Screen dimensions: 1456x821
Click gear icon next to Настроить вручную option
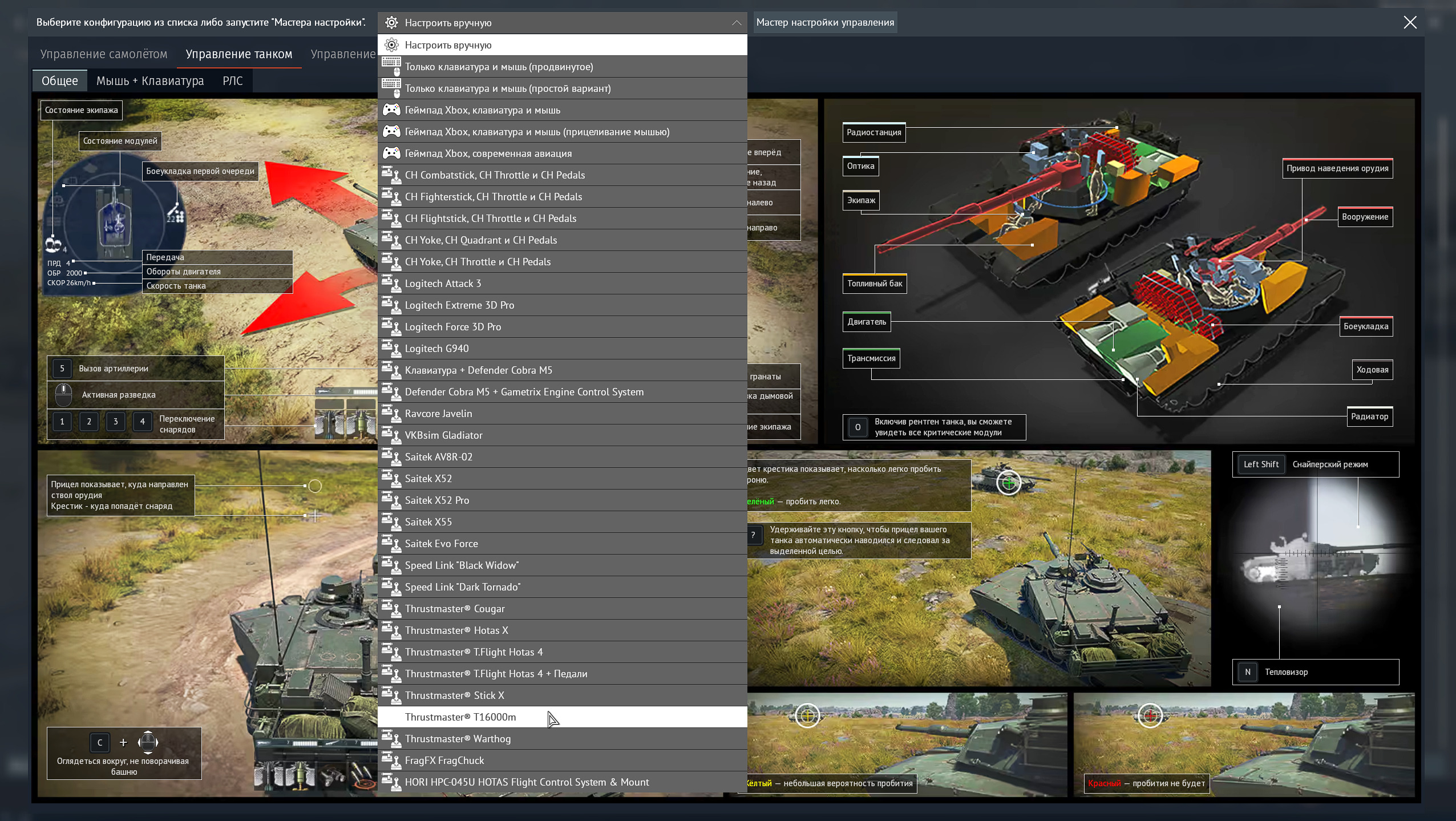[391, 45]
